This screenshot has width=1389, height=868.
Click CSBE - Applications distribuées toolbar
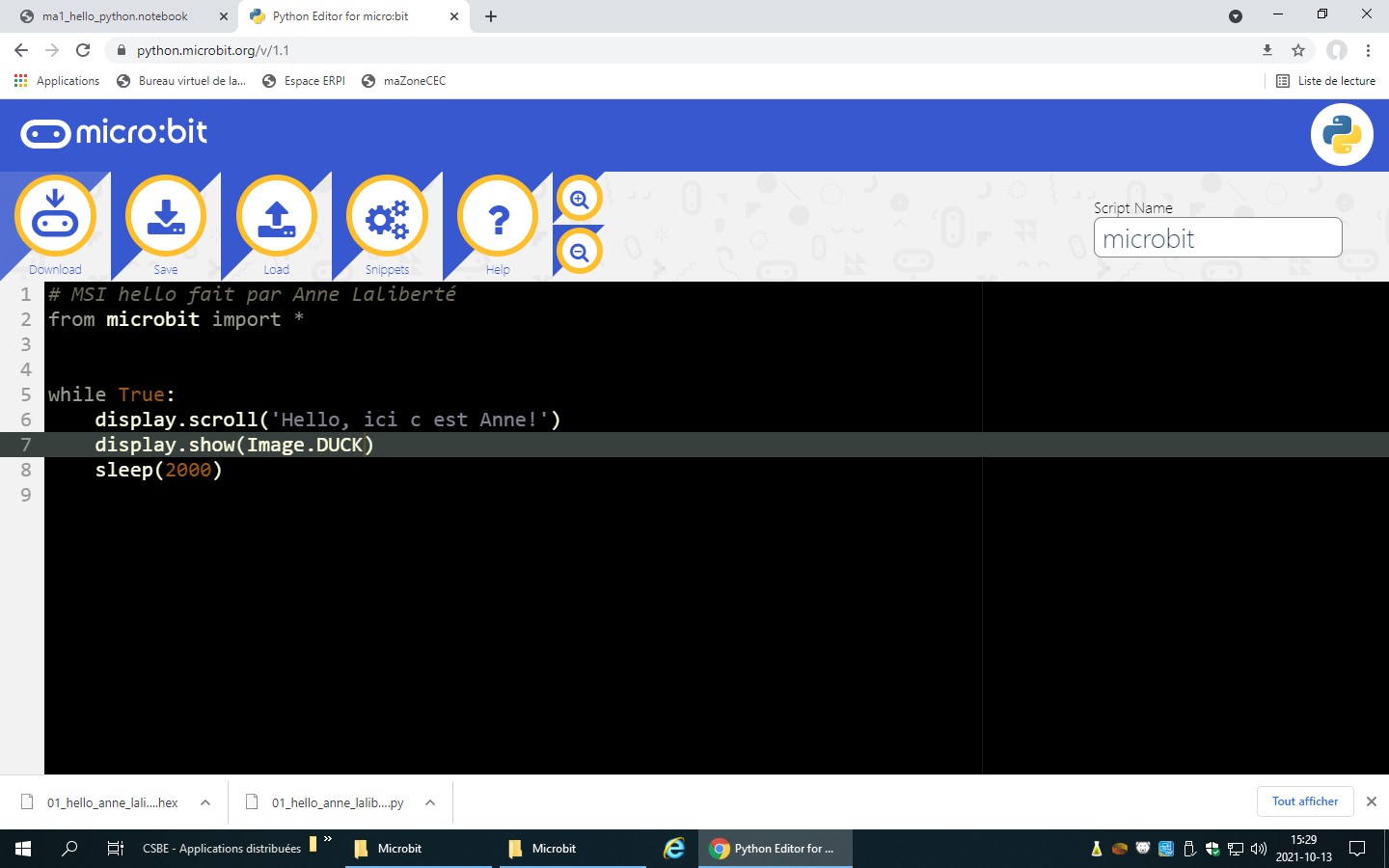[222, 849]
